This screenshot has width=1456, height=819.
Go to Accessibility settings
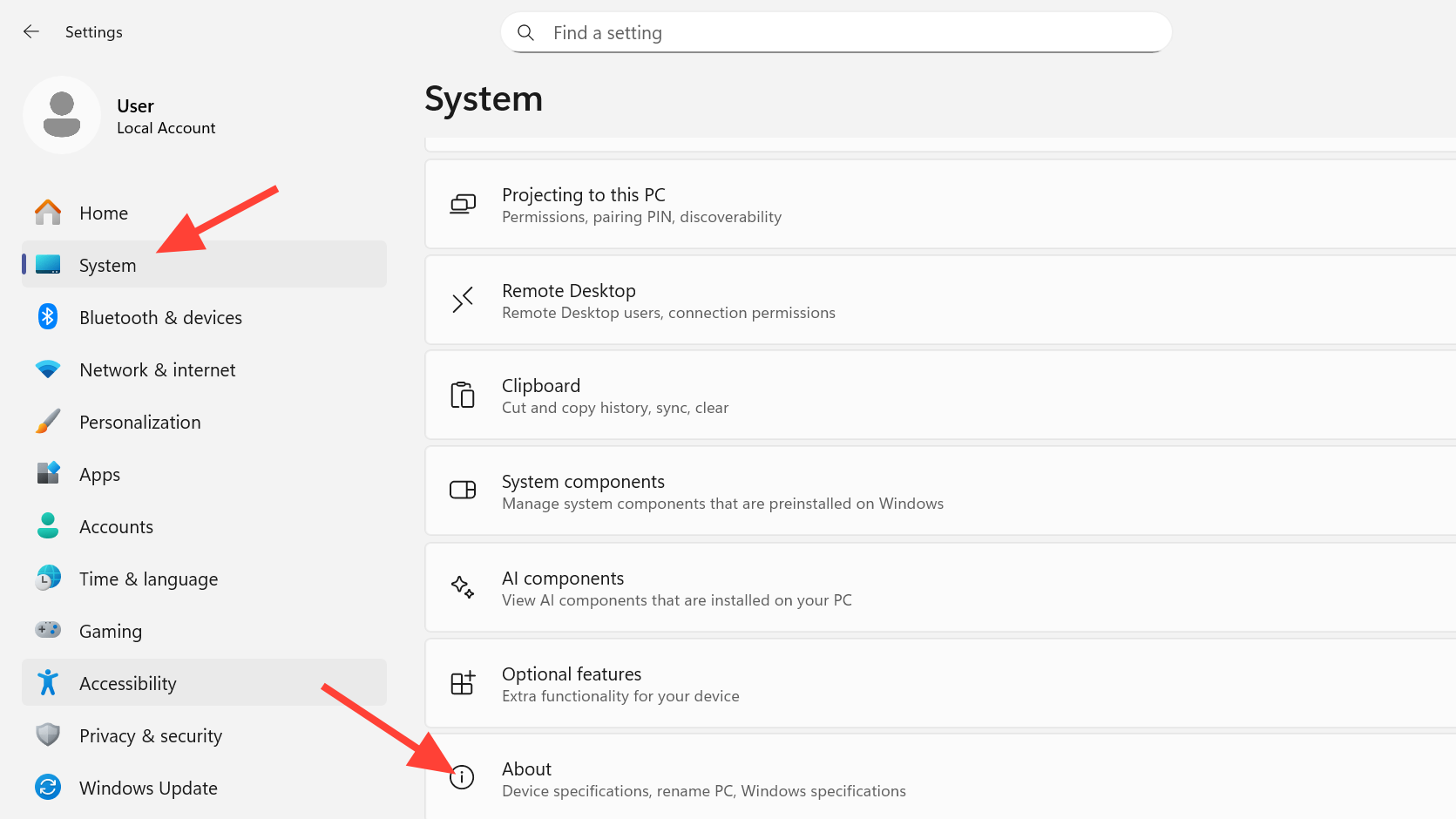(128, 684)
